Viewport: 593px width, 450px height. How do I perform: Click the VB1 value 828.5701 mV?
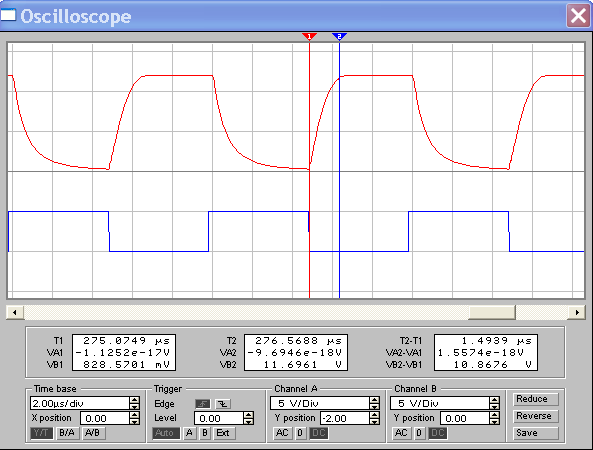coord(126,365)
